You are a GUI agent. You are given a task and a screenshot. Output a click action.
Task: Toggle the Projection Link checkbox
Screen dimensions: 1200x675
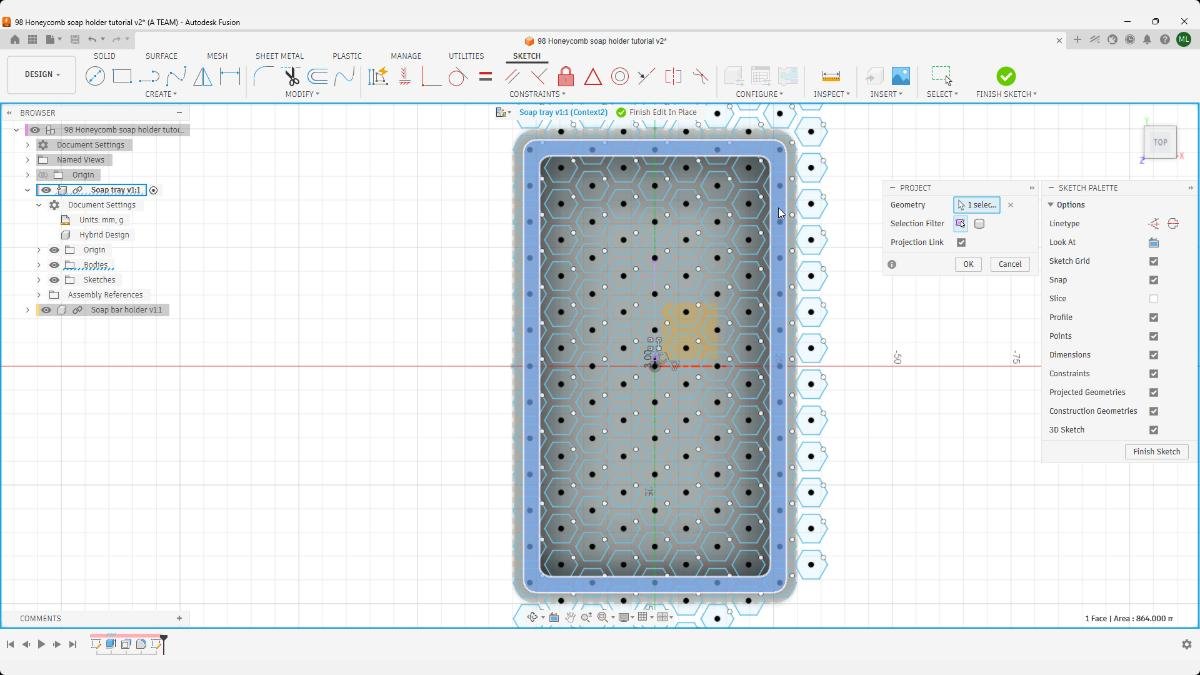[x=961, y=242]
